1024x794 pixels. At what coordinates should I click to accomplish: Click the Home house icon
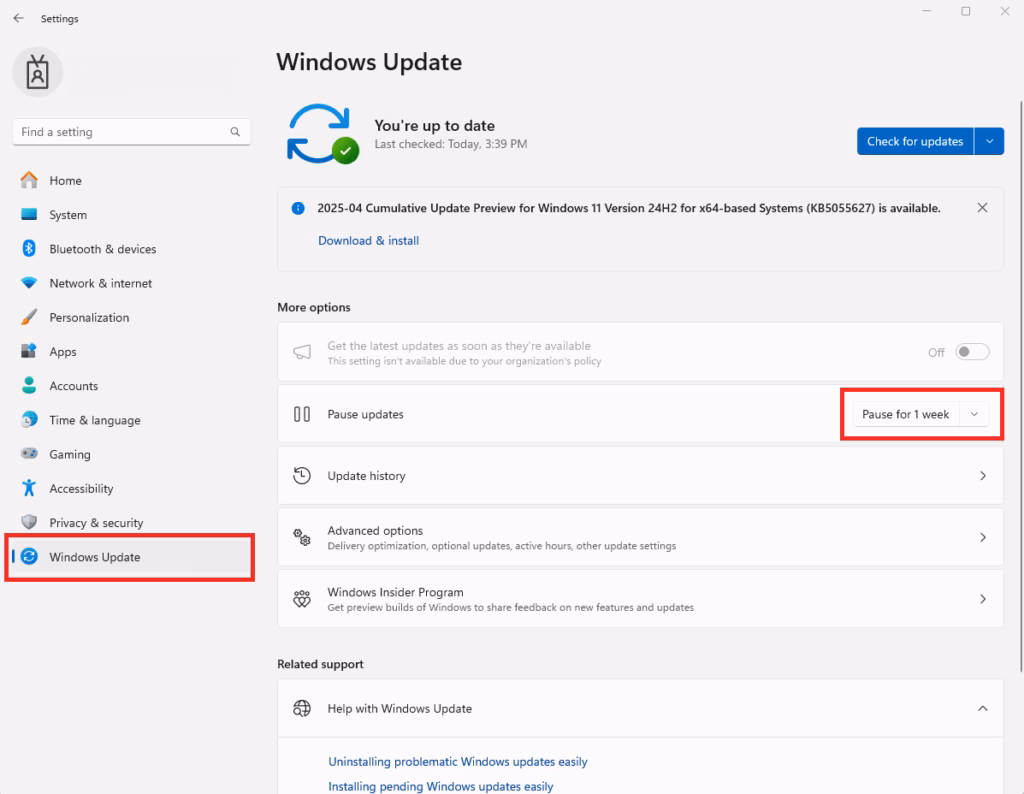29,180
